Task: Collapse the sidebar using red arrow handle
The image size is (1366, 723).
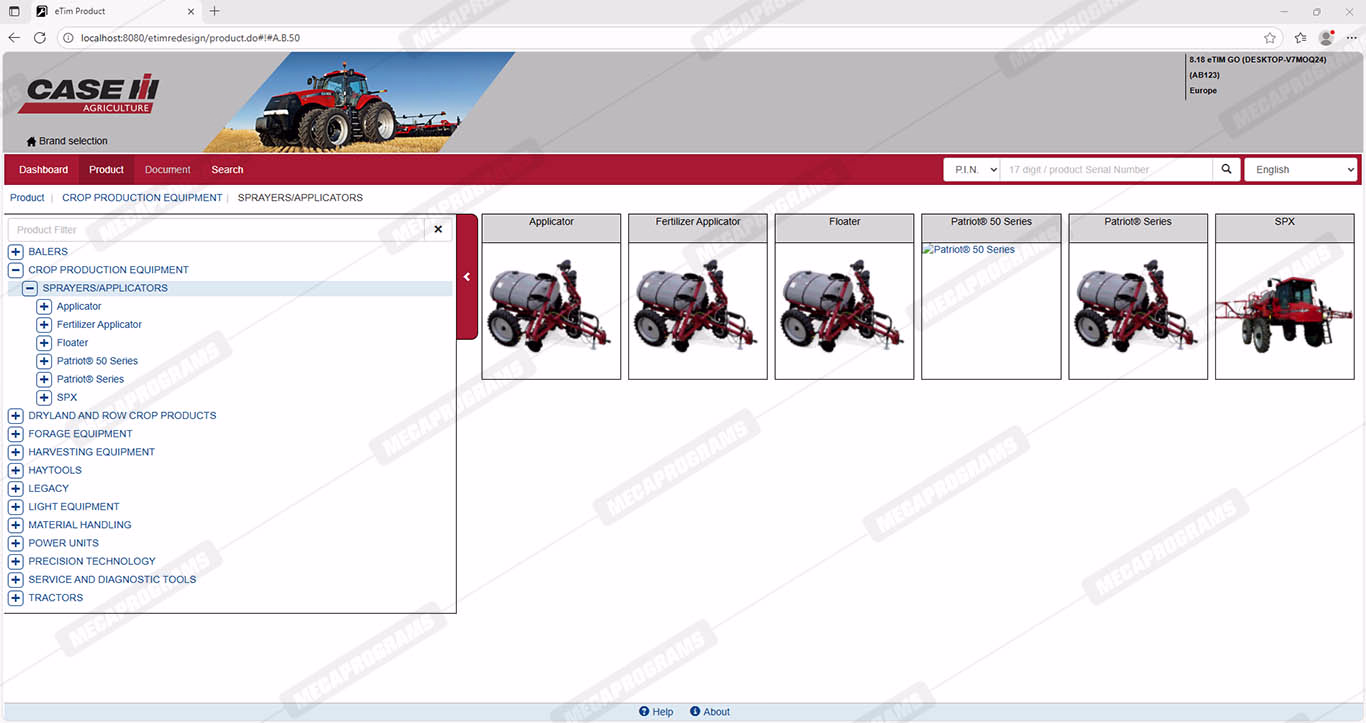Action: click(x=467, y=277)
